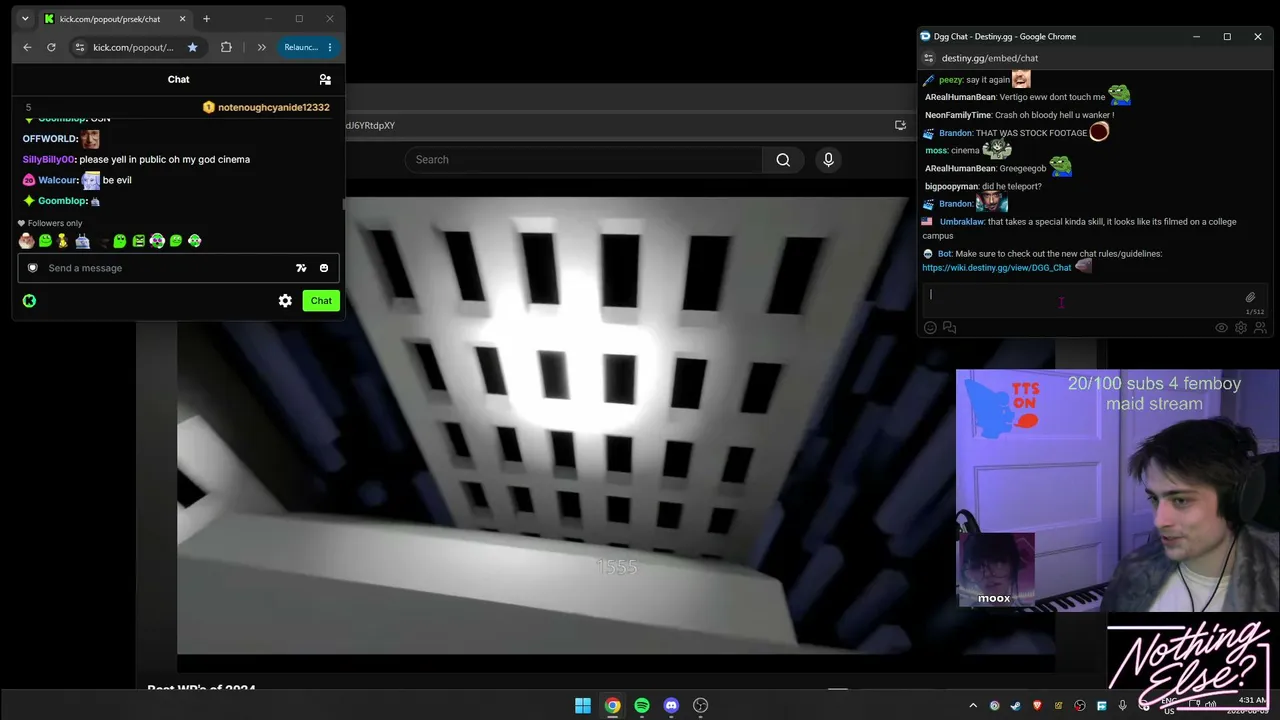Viewport: 1280px width, 720px height.
Task: Open Spotify from the taskbar
Action: point(642,706)
